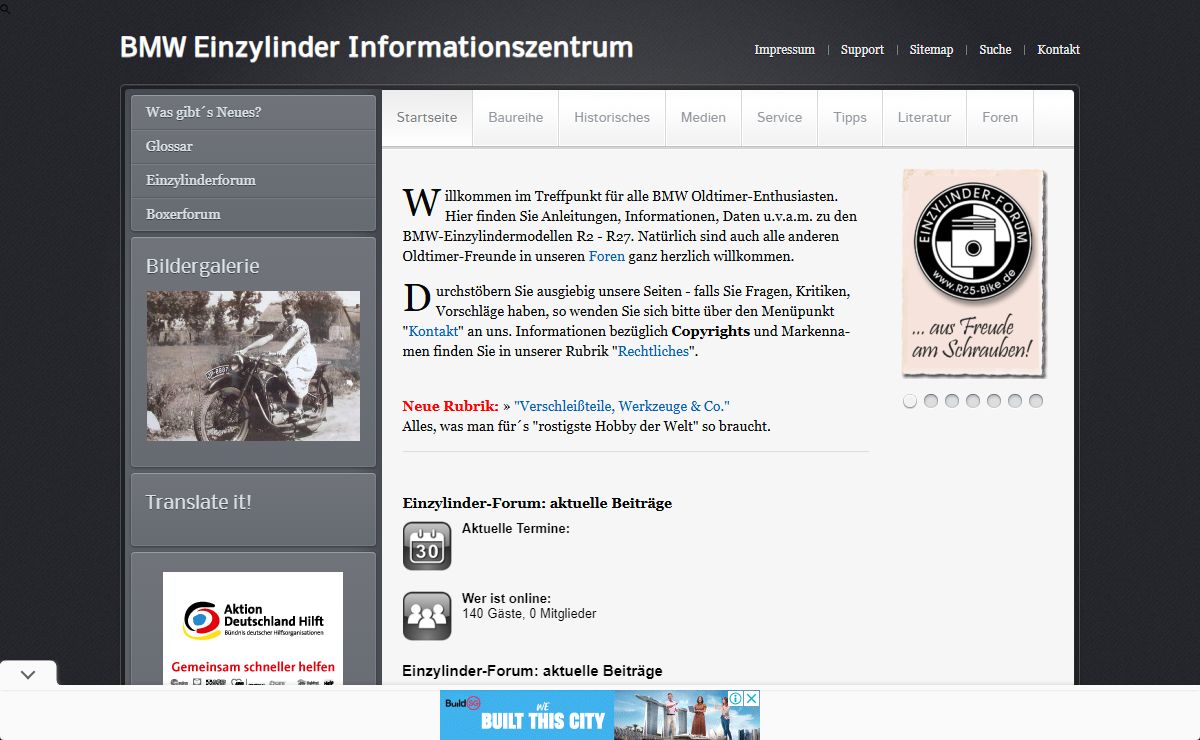Click the Support header link

tap(862, 50)
